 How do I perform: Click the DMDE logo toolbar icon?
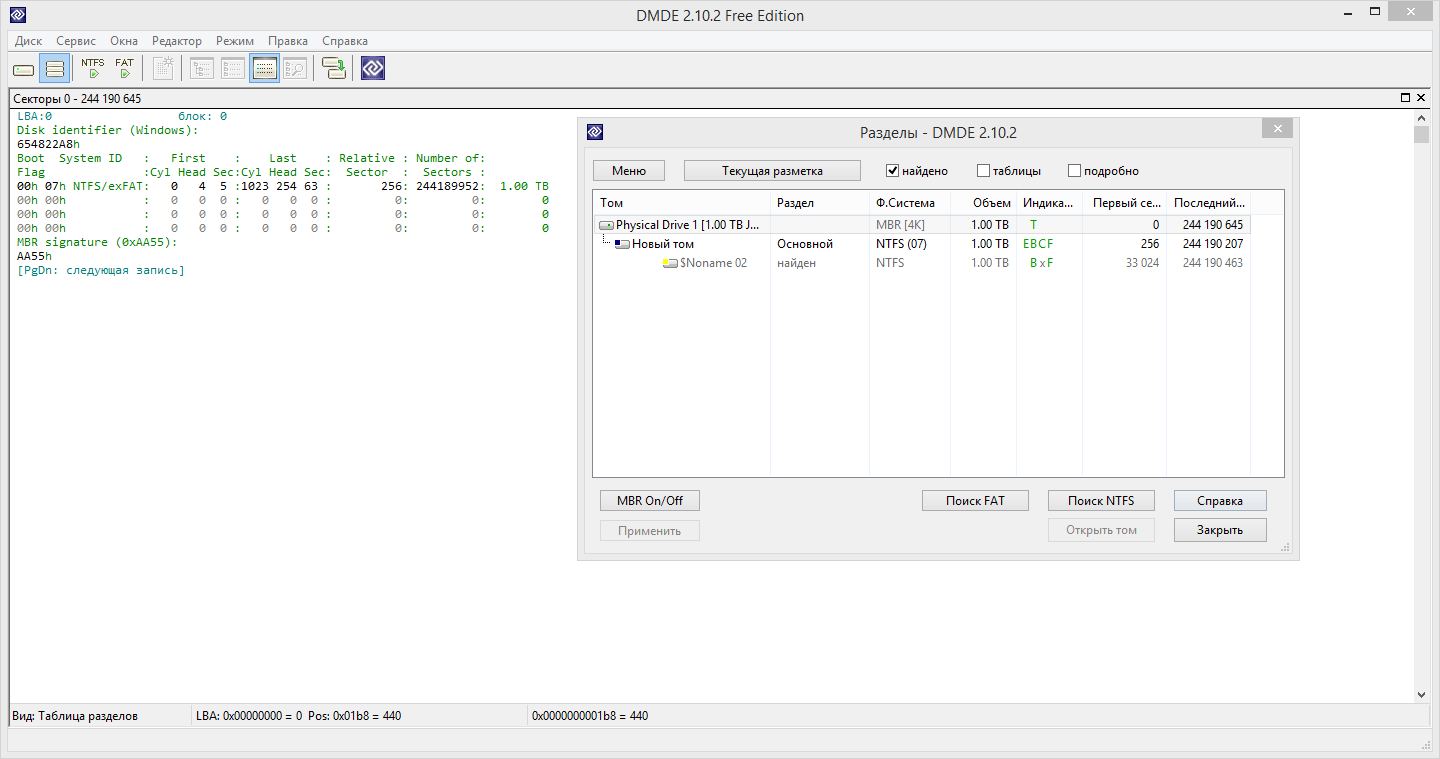pos(373,69)
